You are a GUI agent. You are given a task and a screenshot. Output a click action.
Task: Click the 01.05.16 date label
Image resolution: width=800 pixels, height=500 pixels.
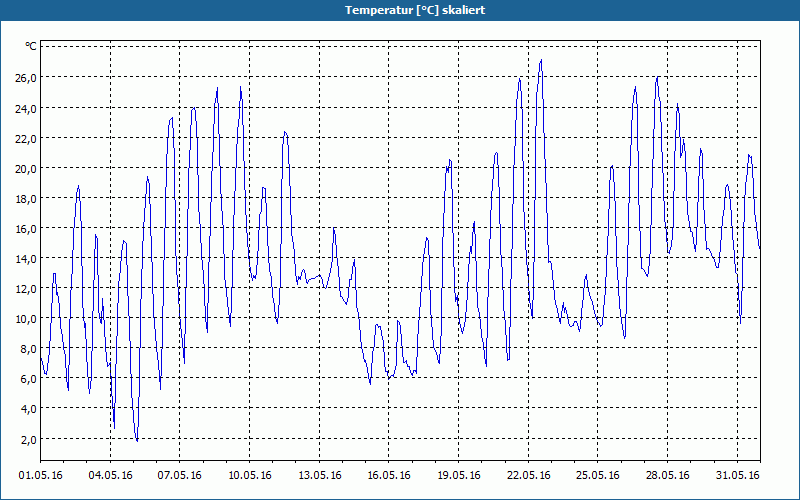point(41,476)
